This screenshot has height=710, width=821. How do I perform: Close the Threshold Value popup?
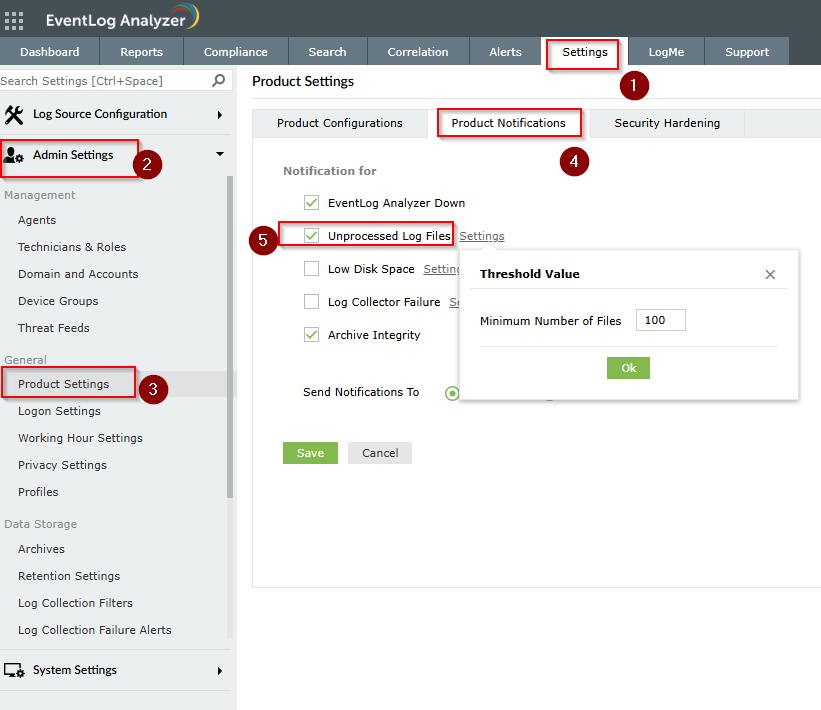tap(770, 274)
